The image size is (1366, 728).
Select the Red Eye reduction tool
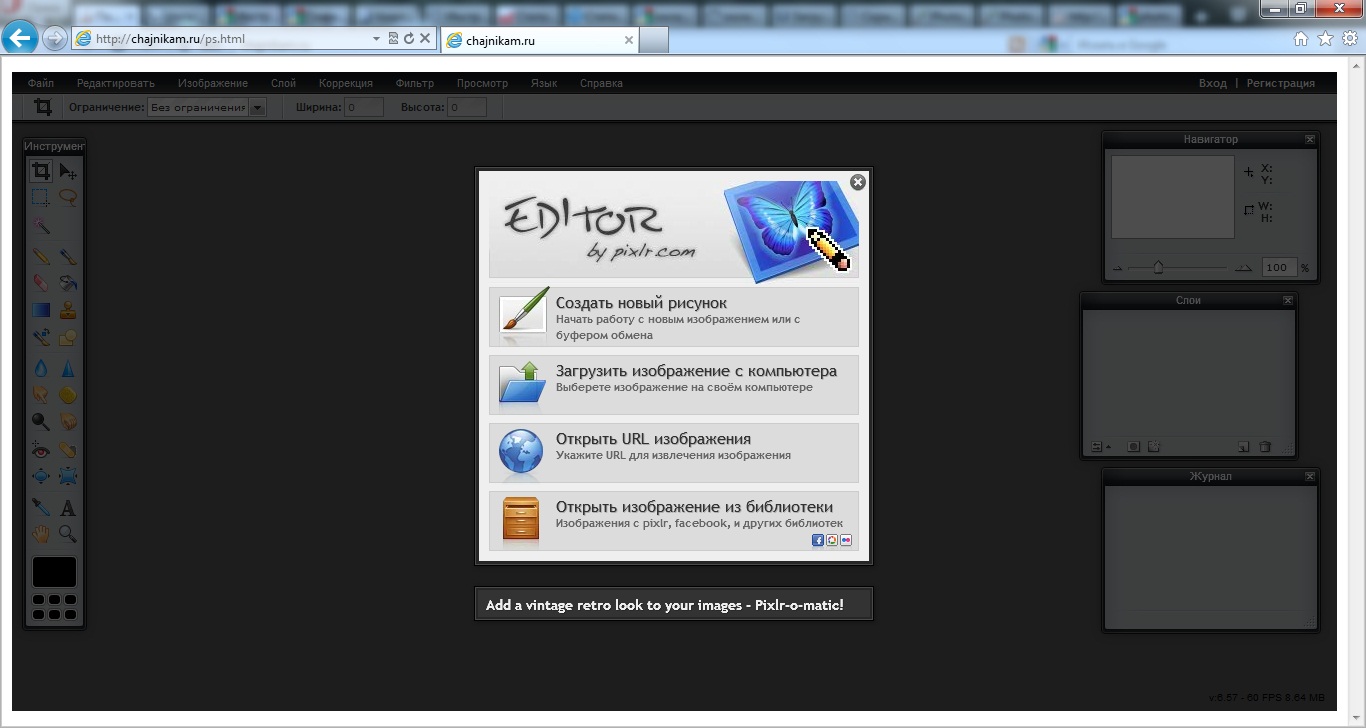click(41, 450)
